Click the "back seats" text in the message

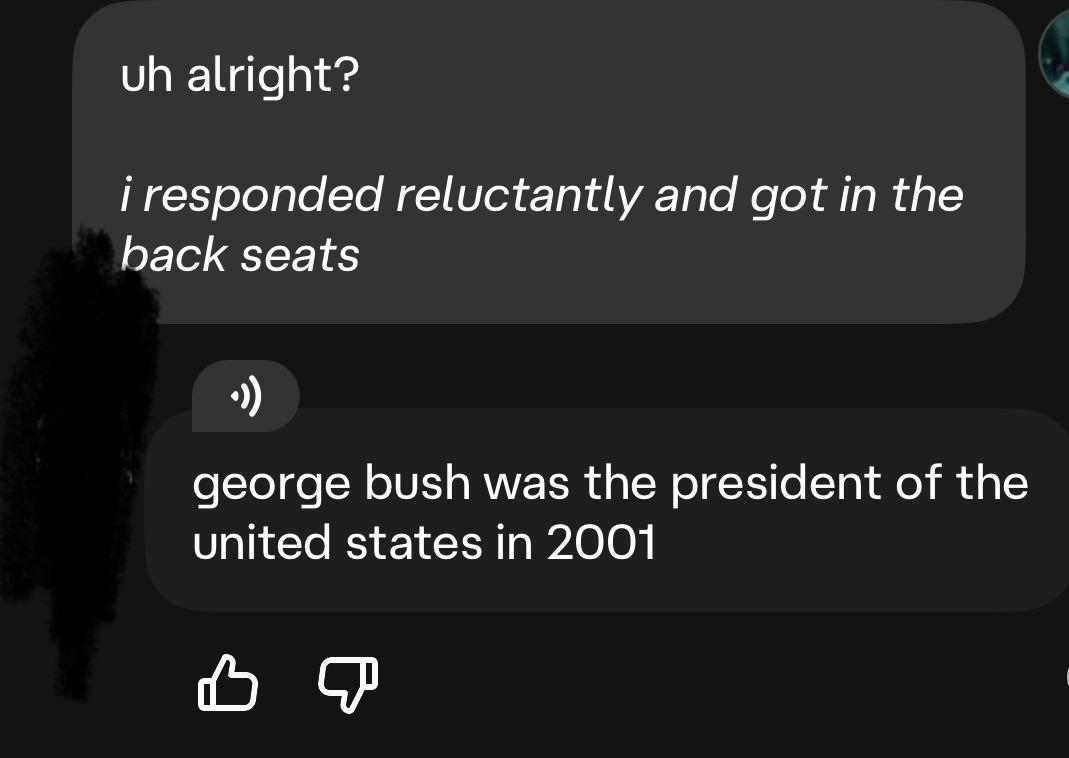coord(240,254)
